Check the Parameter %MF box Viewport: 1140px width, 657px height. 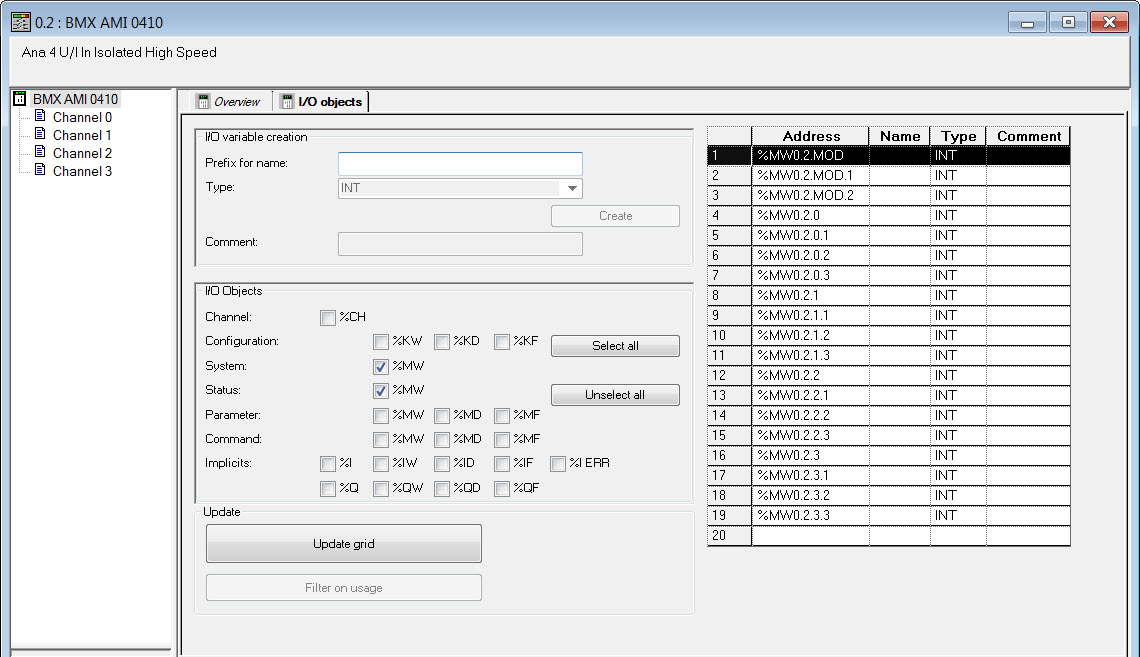click(x=502, y=416)
